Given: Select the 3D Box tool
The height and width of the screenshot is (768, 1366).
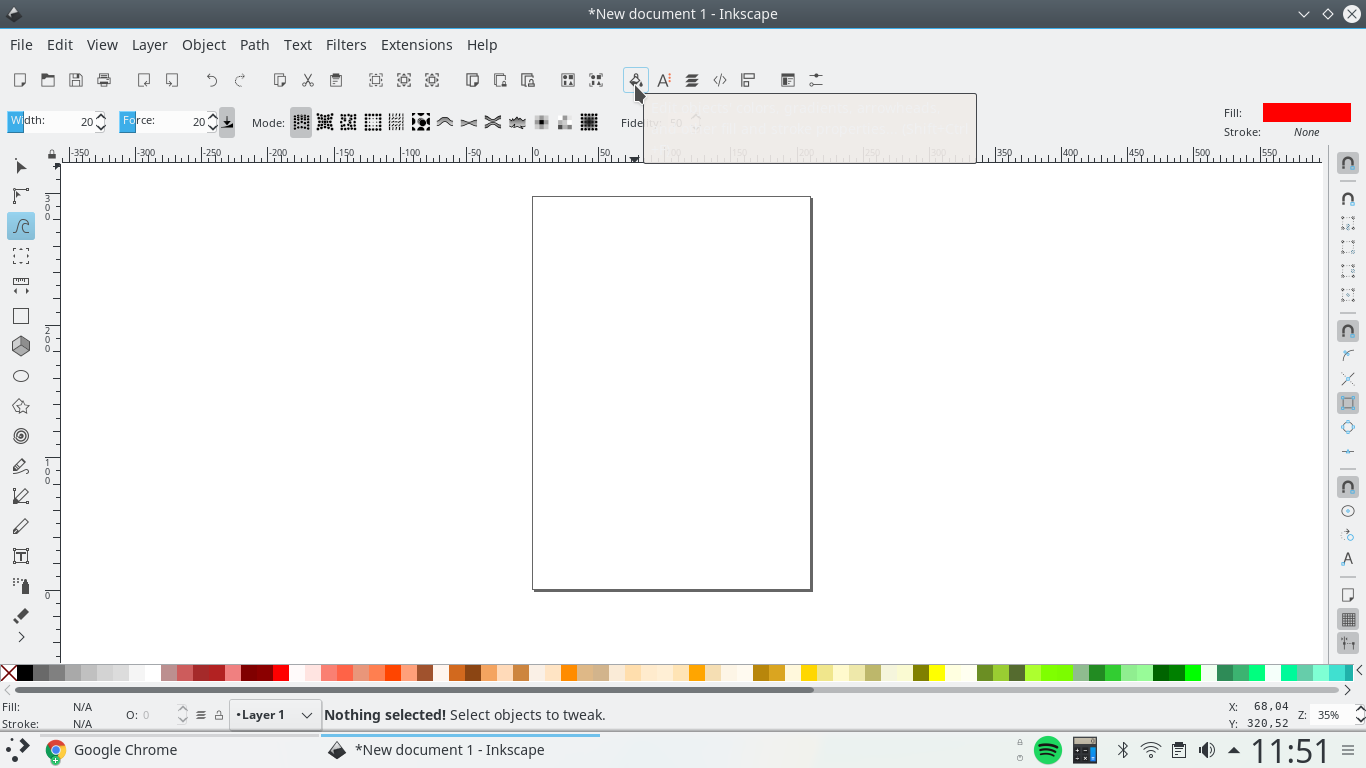Looking at the screenshot, I should 21,346.
